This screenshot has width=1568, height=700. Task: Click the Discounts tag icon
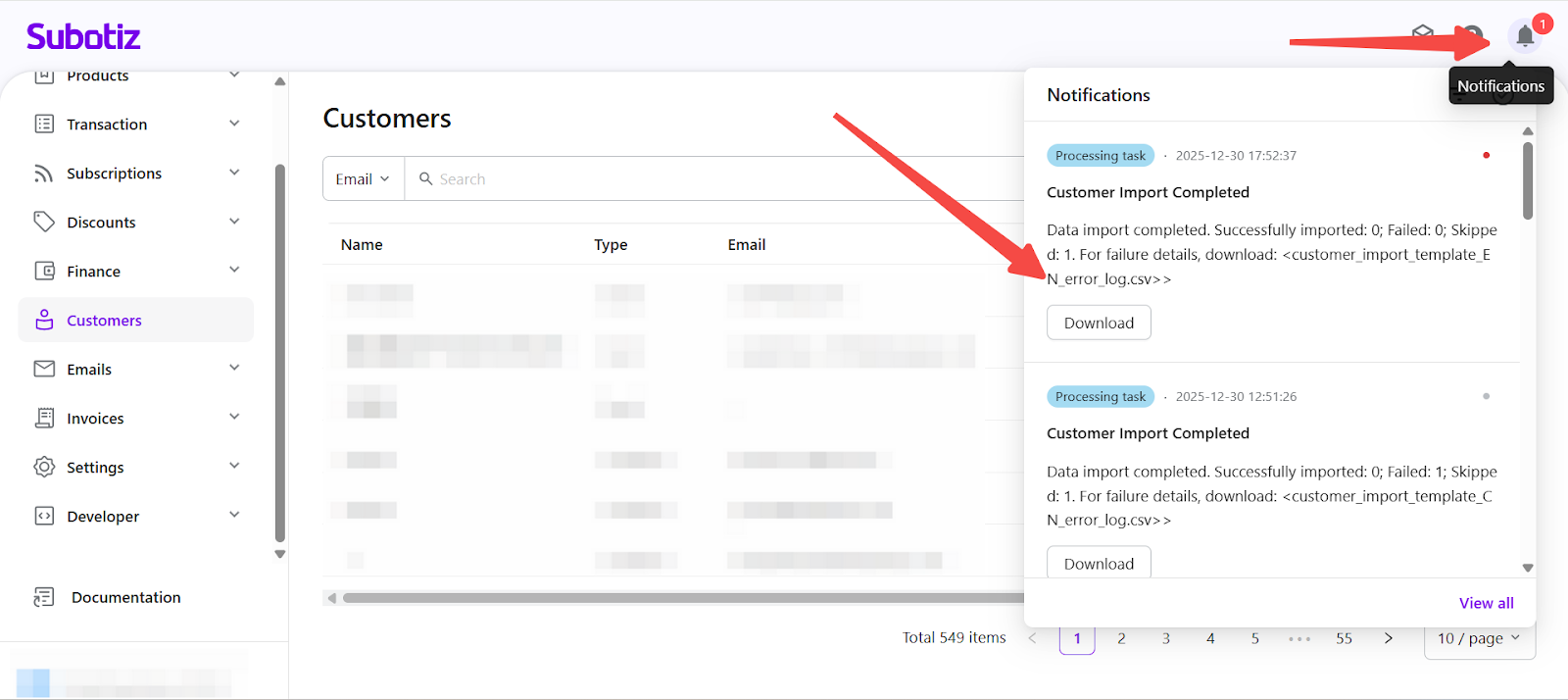pyautogui.click(x=44, y=222)
